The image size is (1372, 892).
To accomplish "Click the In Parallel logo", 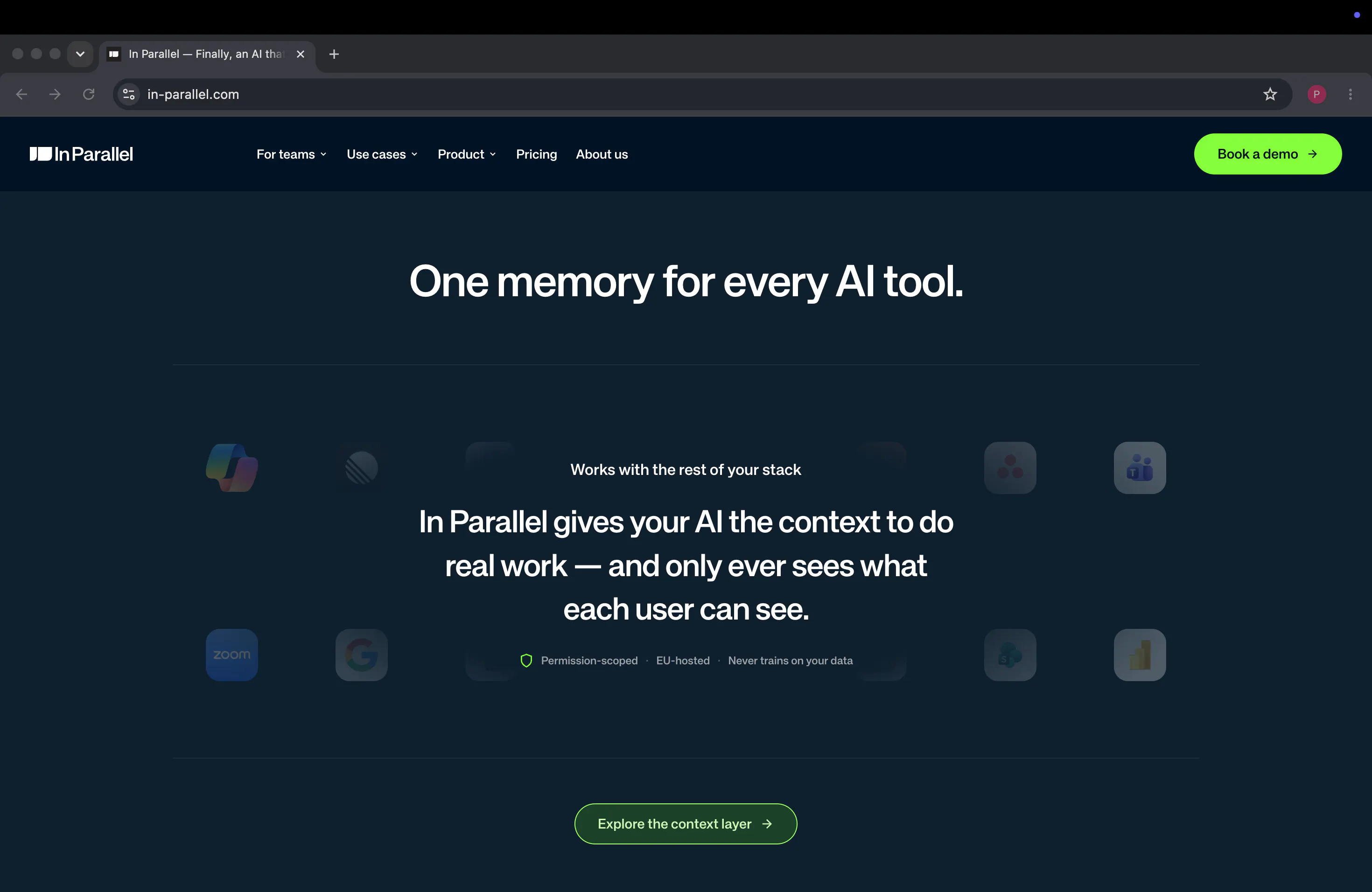I will (81, 154).
